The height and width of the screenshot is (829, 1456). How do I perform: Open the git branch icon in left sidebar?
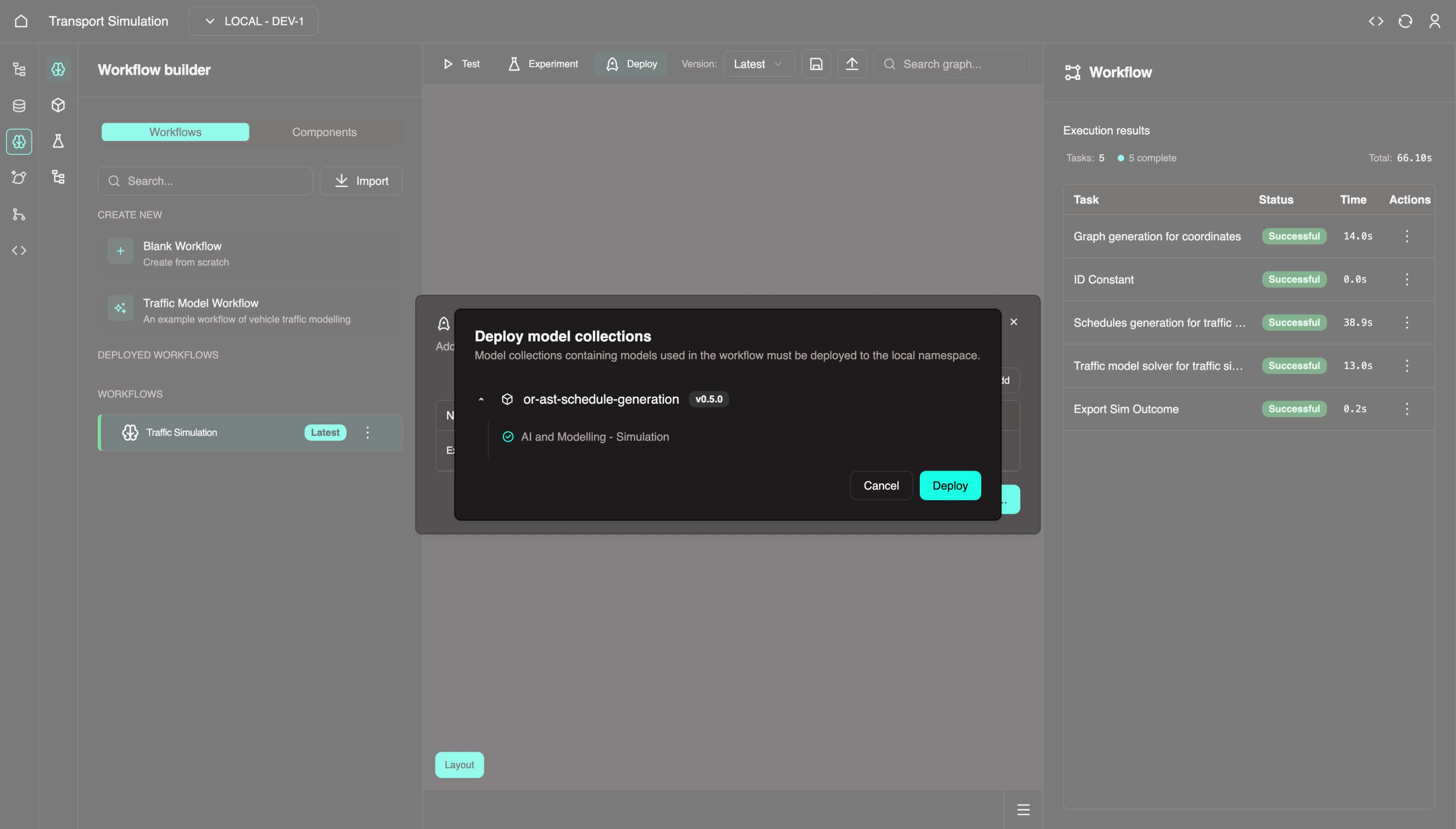point(19,214)
